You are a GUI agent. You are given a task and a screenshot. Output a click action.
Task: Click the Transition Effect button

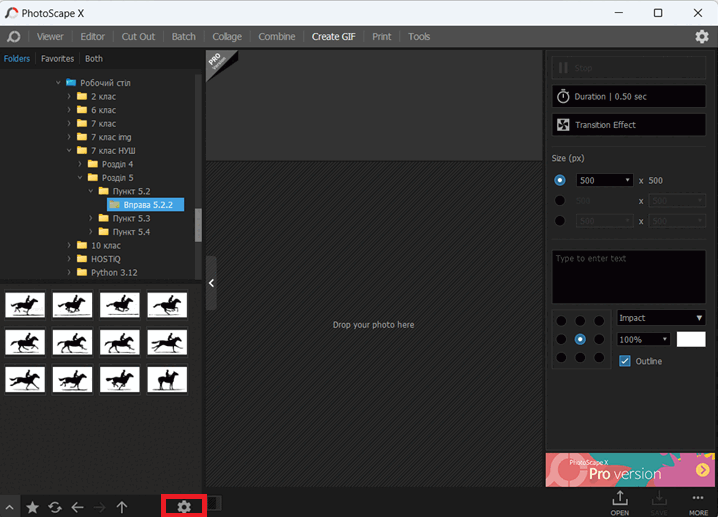(x=628, y=125)
